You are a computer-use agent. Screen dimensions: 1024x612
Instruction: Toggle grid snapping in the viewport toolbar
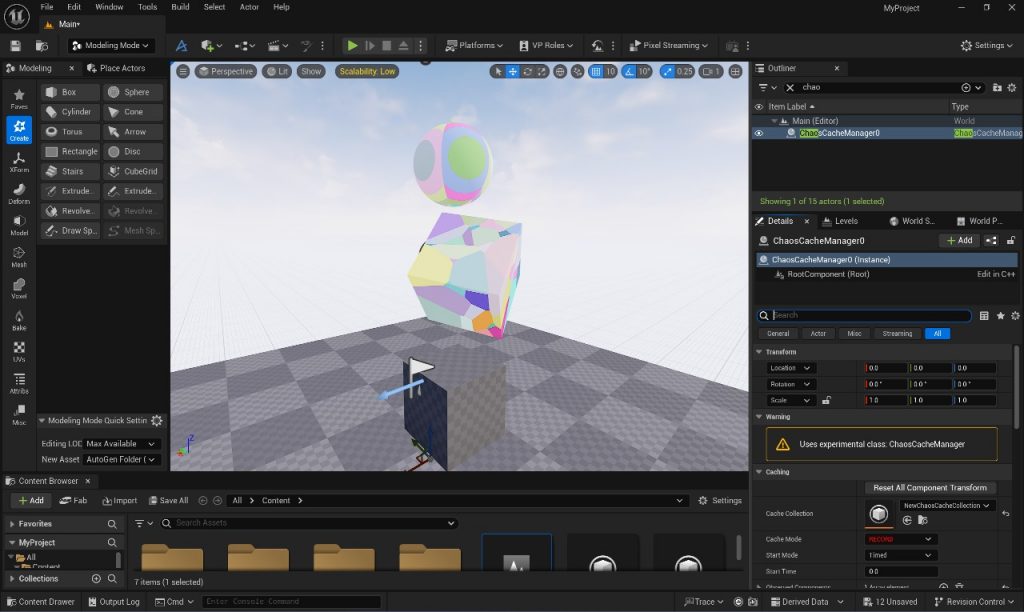click(595, 71)
